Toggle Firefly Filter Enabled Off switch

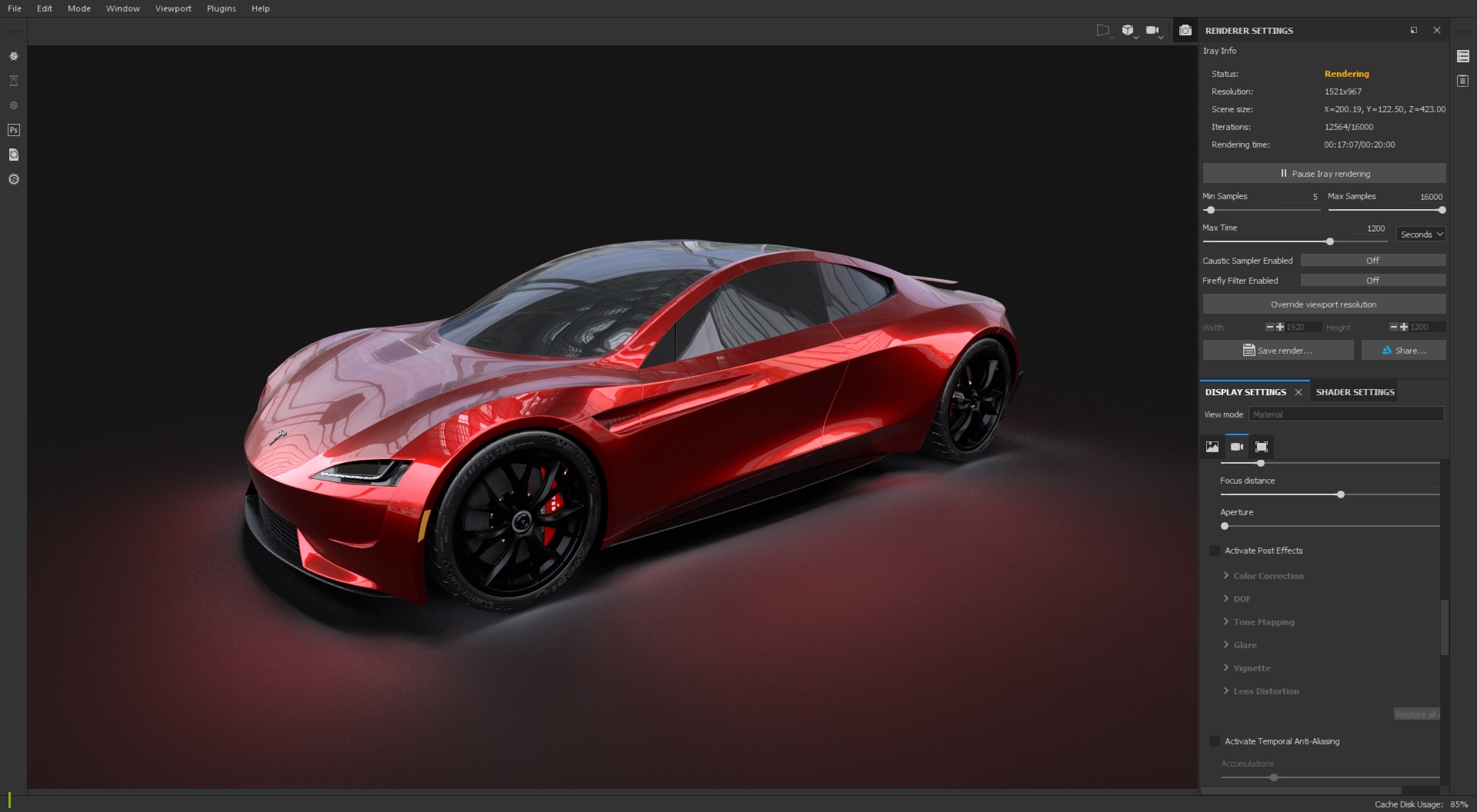1373,281
